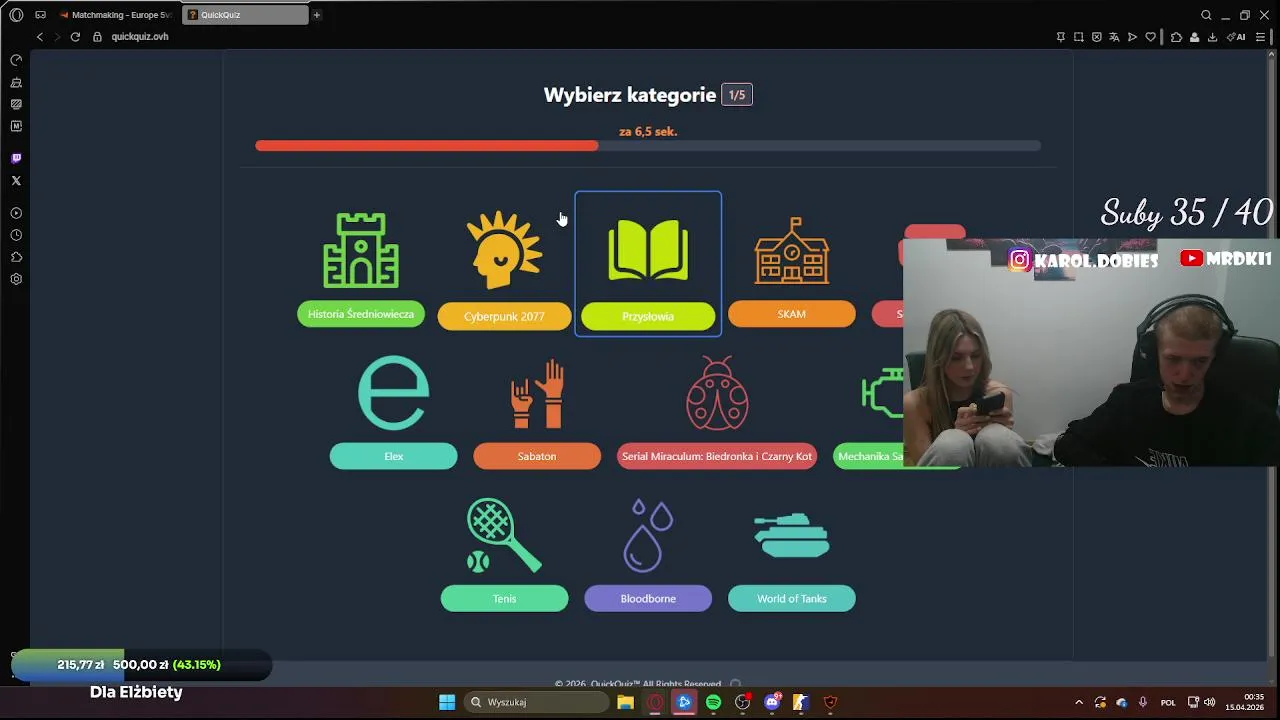Take a snapshot with the capture icon
The width and height of the screenshot is (1280, 720).
(1079, 37)
